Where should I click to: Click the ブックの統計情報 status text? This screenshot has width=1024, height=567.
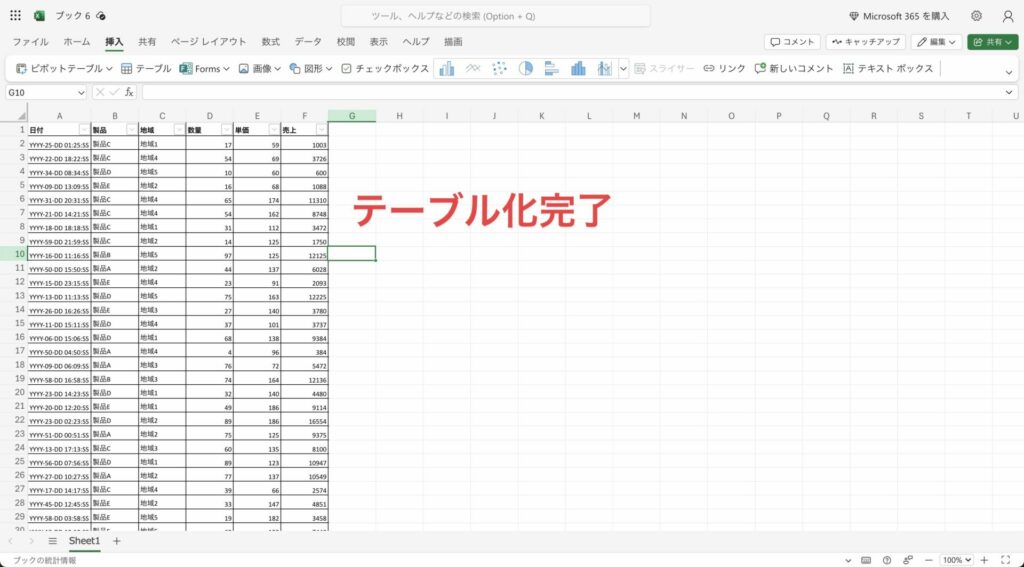tap(44, 560)
